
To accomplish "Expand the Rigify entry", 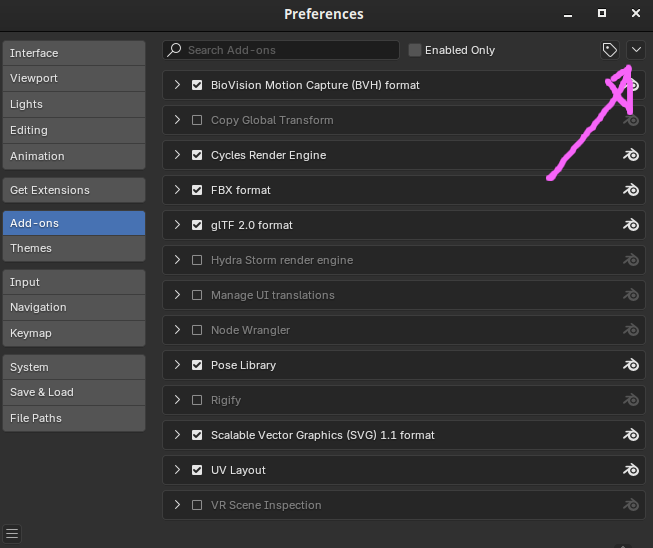I will tap(177, 400).
